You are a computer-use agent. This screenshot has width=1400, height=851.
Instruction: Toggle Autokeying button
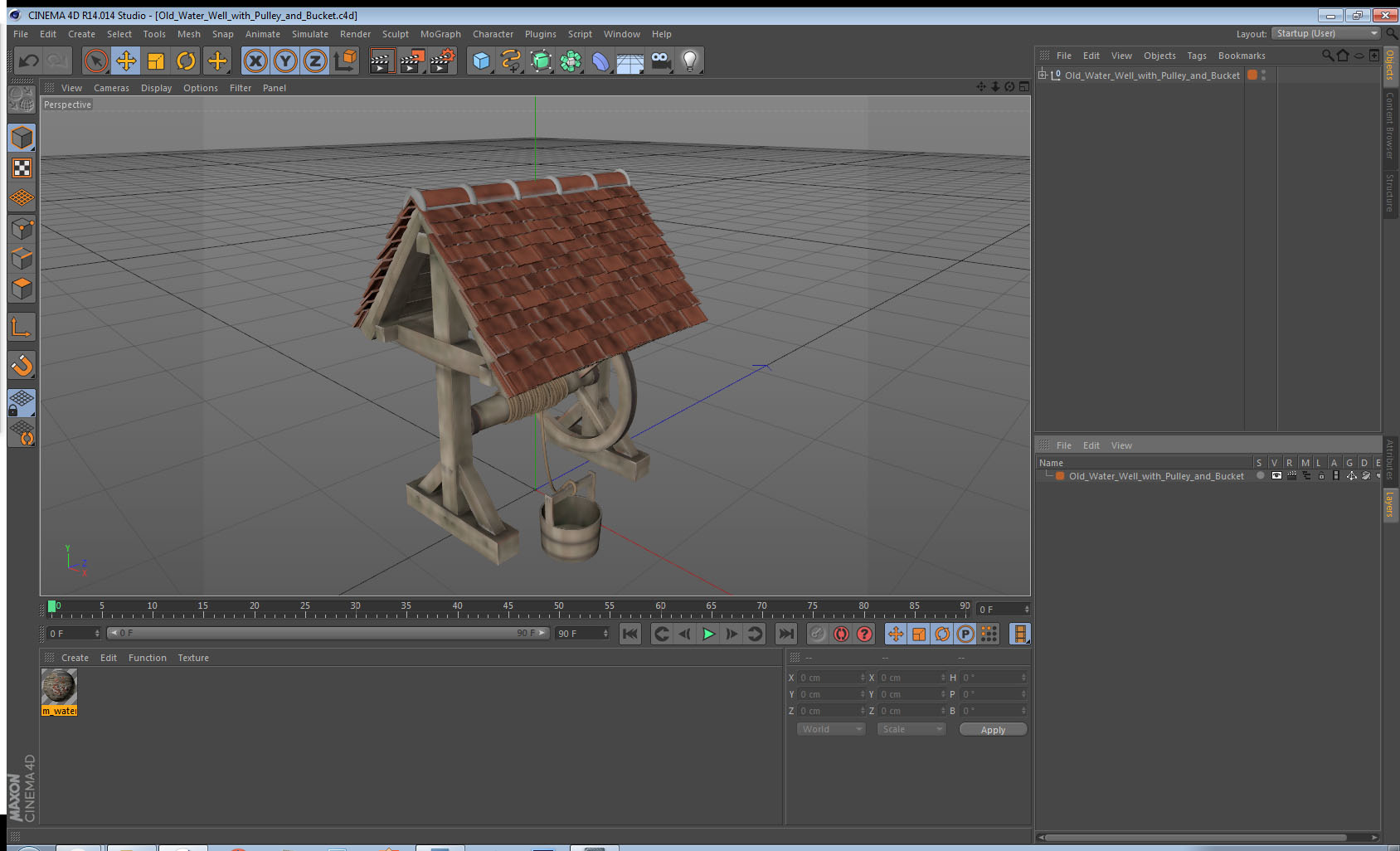841,634
